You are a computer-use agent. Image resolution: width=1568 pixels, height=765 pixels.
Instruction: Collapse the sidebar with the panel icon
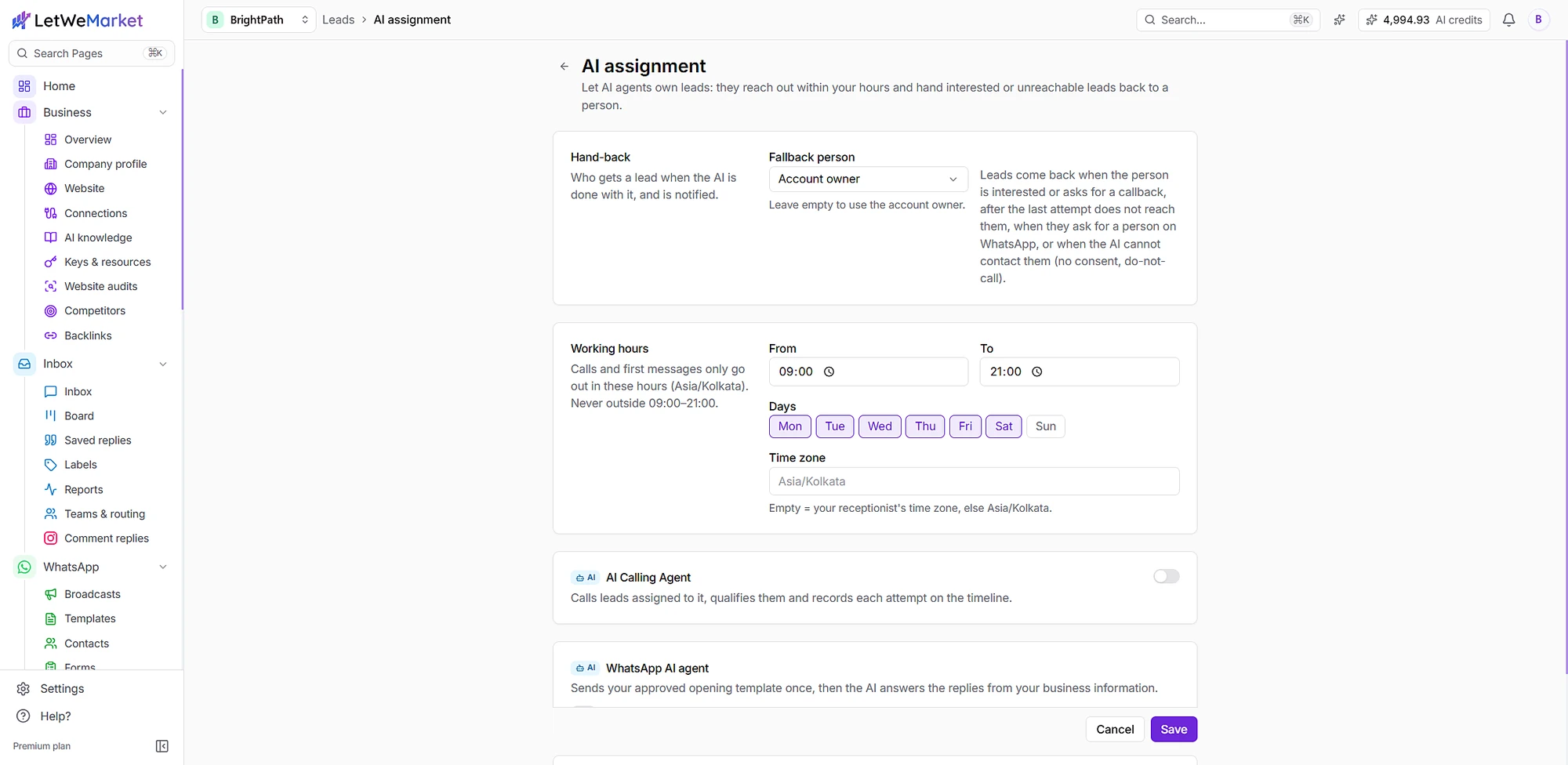tap(162, 746)
